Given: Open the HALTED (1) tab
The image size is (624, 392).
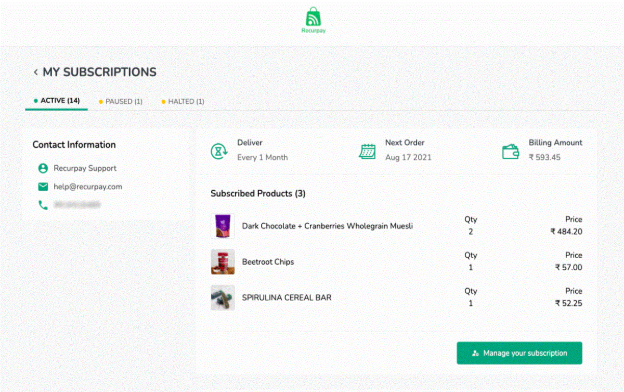Looking at the screenshot, I should [x=183, y=101].
